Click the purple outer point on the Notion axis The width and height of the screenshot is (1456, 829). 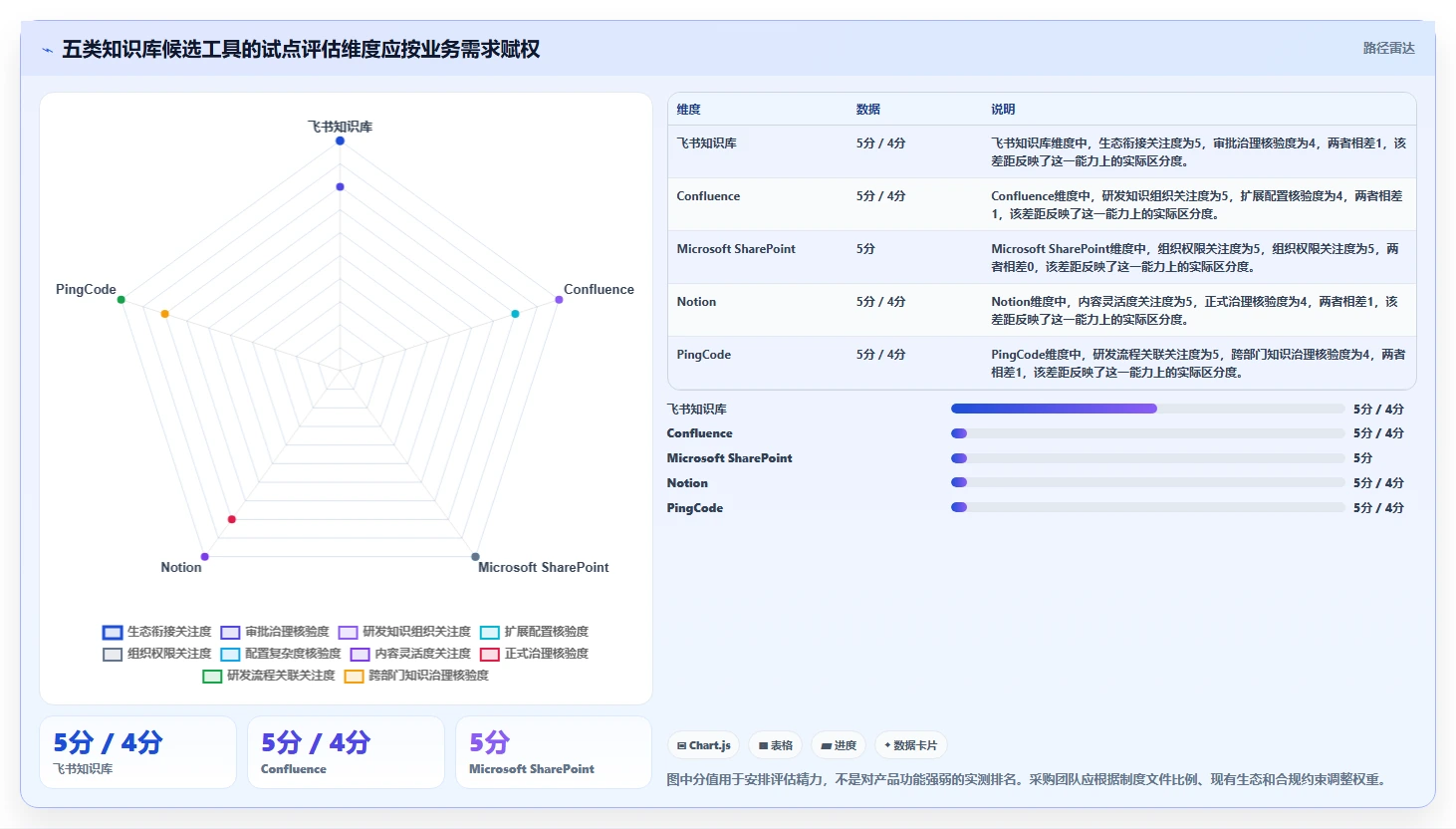[204, 557]
